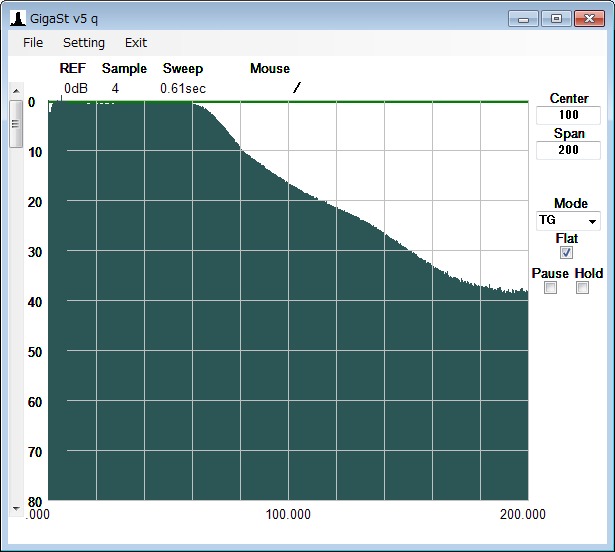Image resolution: width=615 pixels, height=552 pixels.
Task: Open the Setting menu
Action: coord(84,43)
